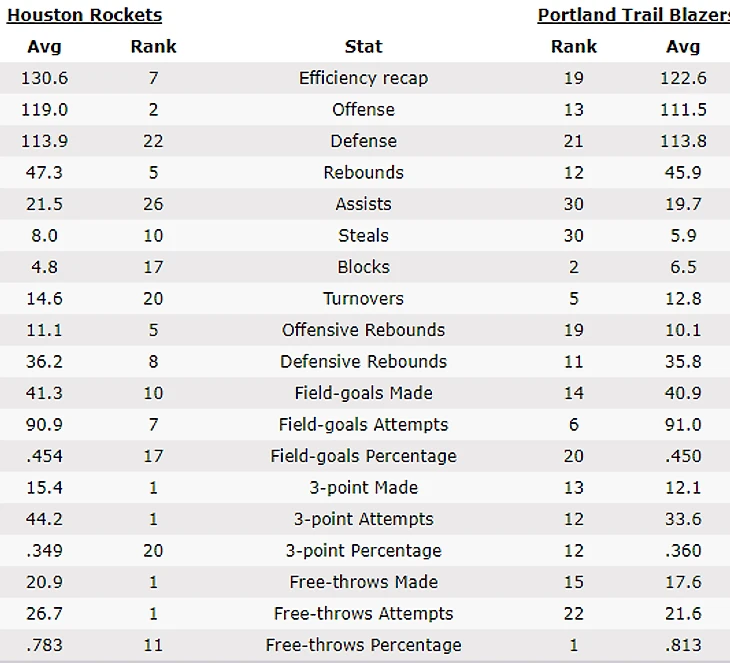Select the Steals stat label

(363, 236)
